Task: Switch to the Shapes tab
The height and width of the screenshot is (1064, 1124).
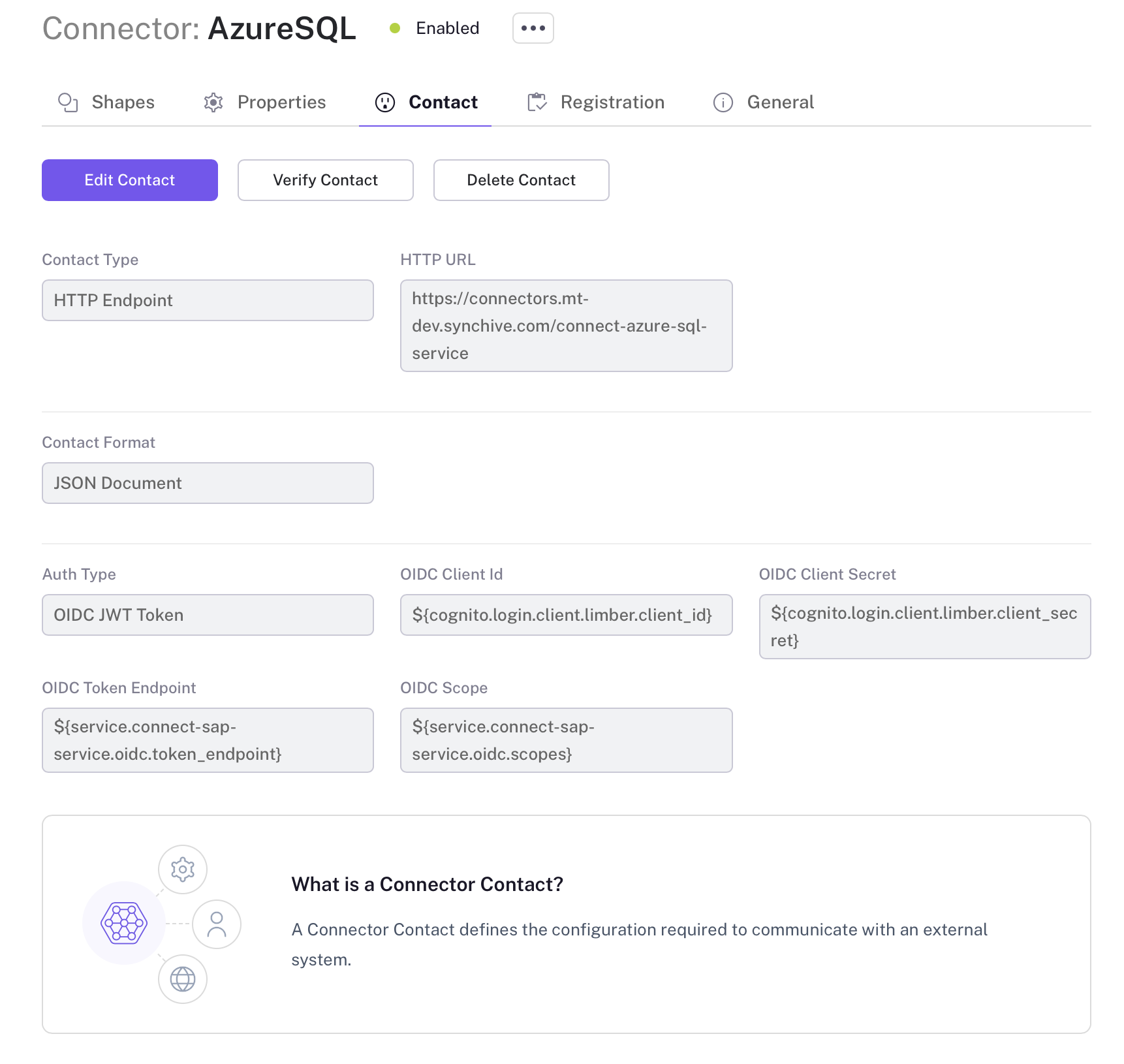Action: point(106,102)
